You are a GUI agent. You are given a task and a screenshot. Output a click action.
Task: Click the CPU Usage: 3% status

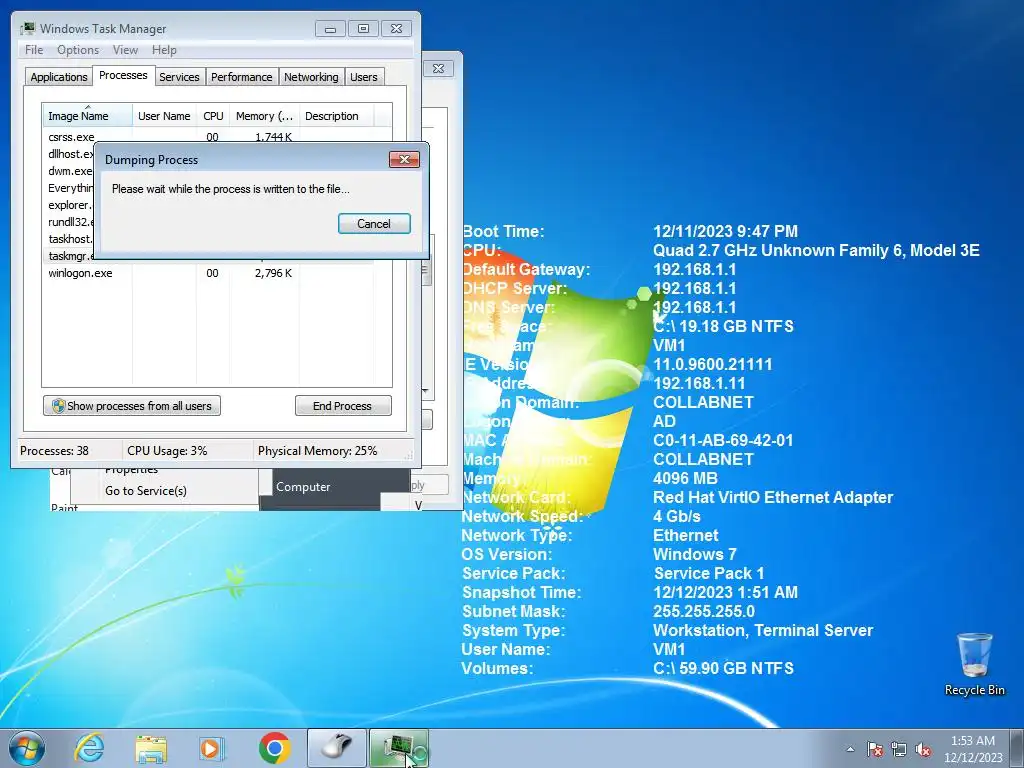pos(167,451)
